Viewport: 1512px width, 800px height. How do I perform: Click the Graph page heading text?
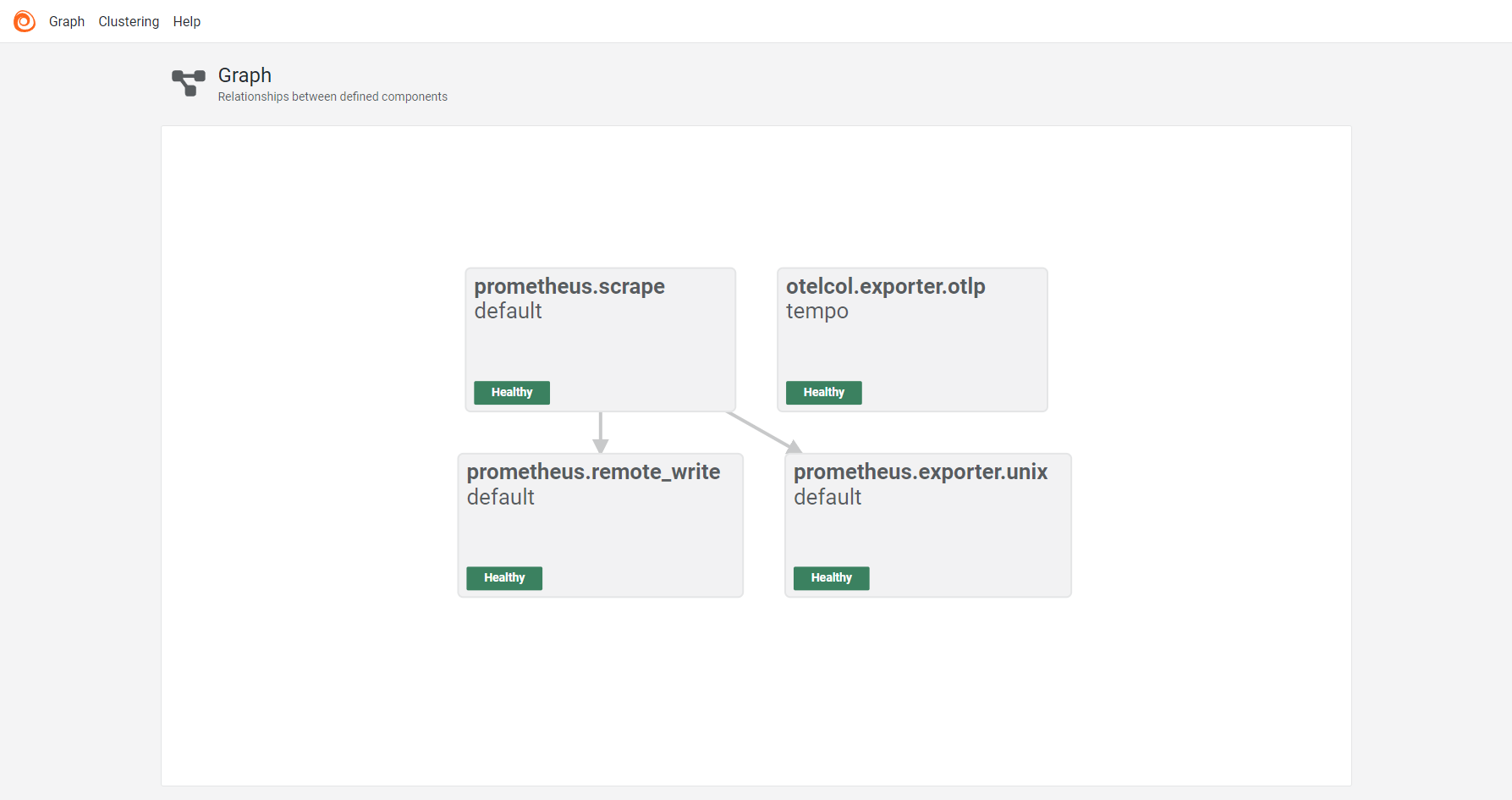coord(244,74)
